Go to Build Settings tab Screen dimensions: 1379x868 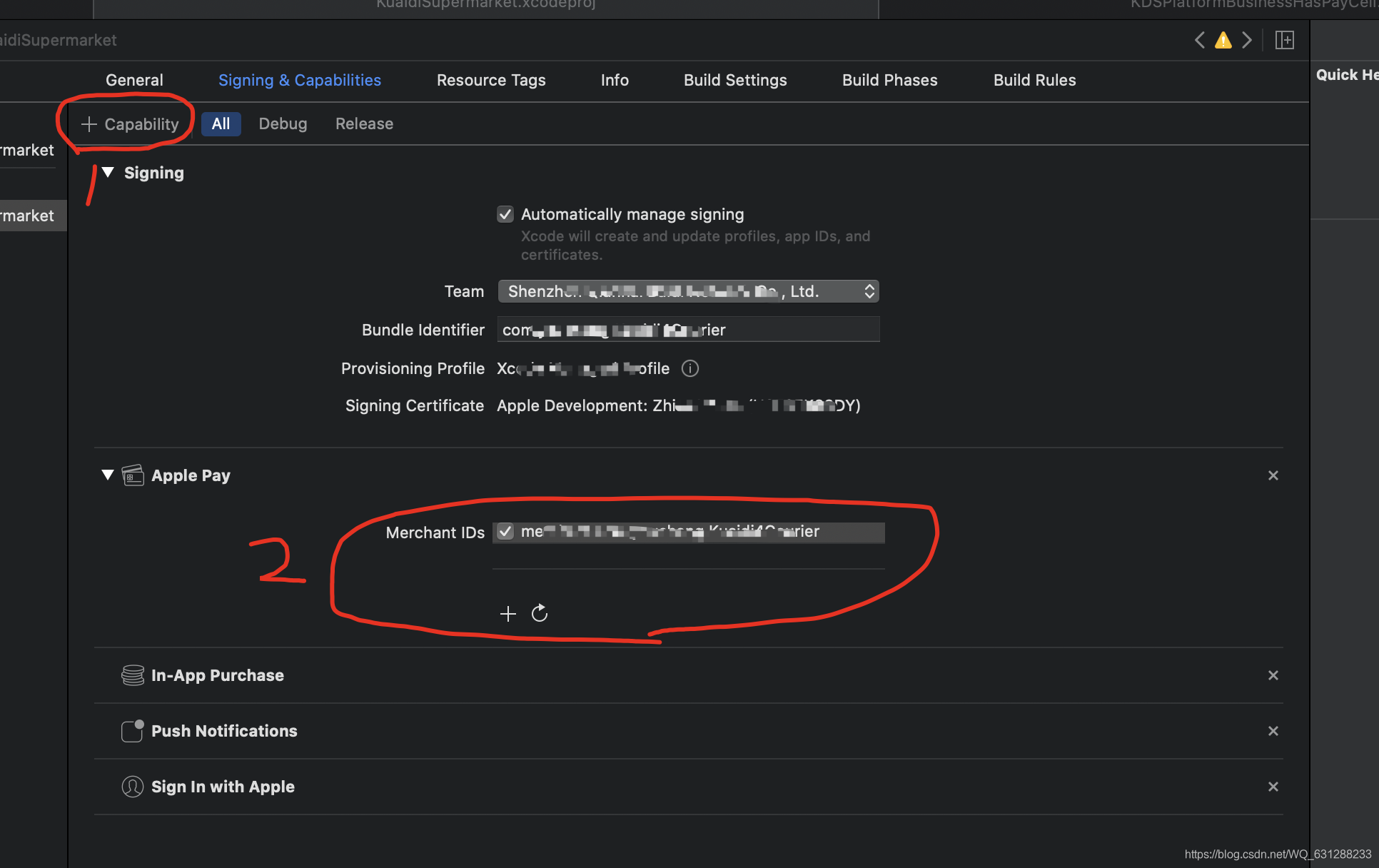point(735,80)
